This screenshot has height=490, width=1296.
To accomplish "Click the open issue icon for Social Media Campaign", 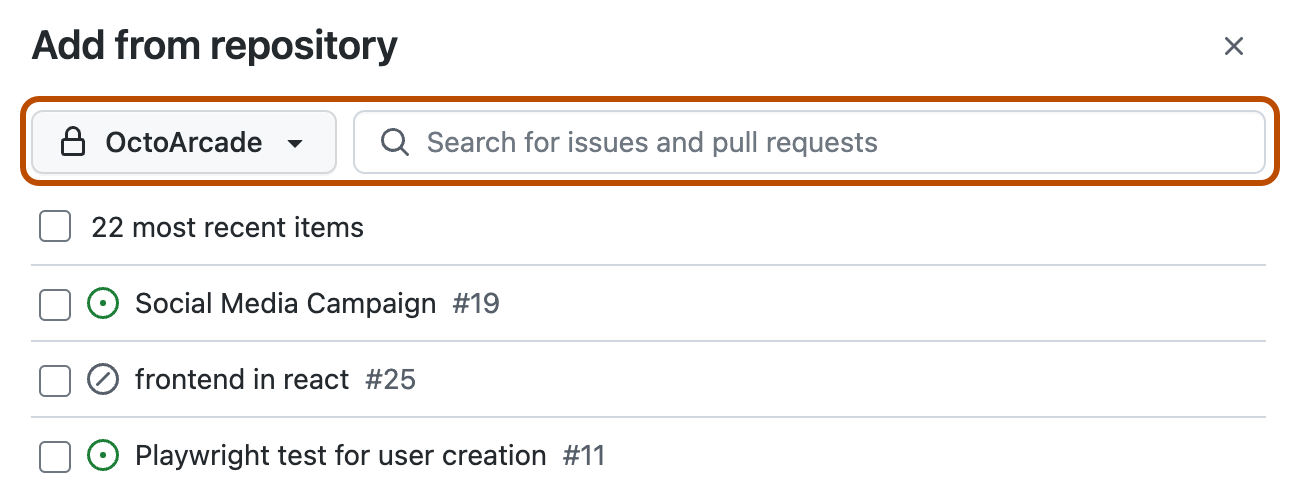I will pyautogui.click(x=103, y=303).
